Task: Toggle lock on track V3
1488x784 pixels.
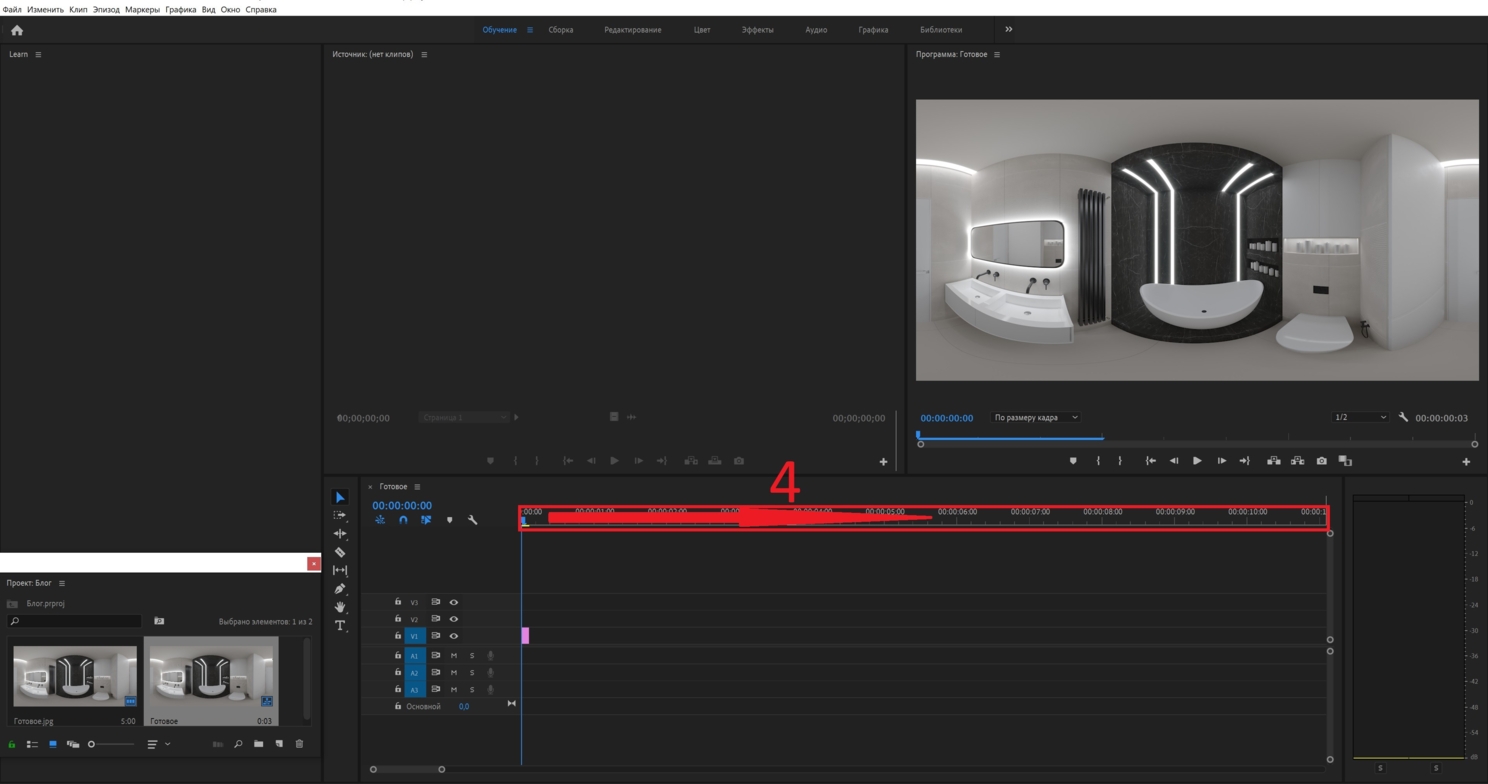Action: (x=398, y=602)
